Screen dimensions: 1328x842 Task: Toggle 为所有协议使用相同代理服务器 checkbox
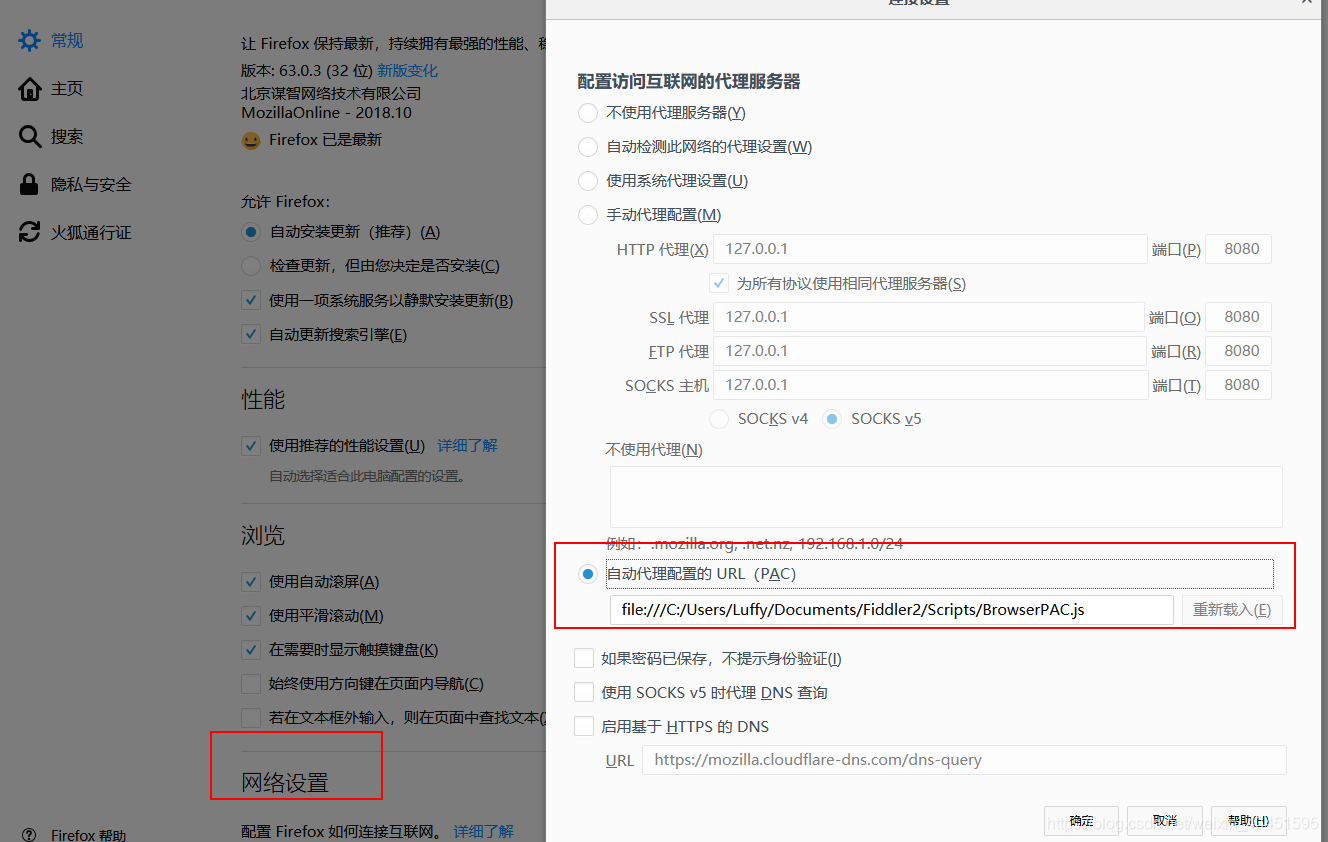coord(718,283)
